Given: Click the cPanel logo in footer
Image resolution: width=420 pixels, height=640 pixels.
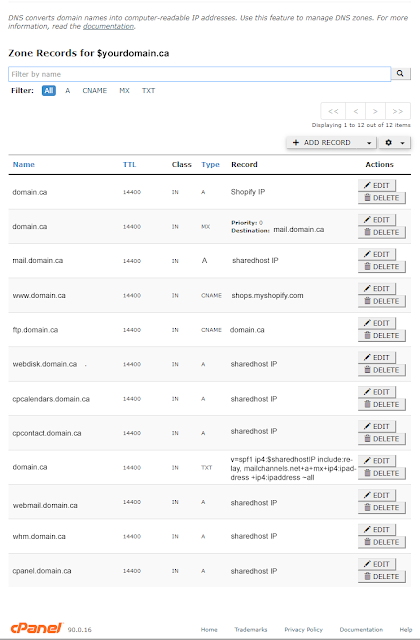Looking at the screenshot, I should (x=36, y=628).
